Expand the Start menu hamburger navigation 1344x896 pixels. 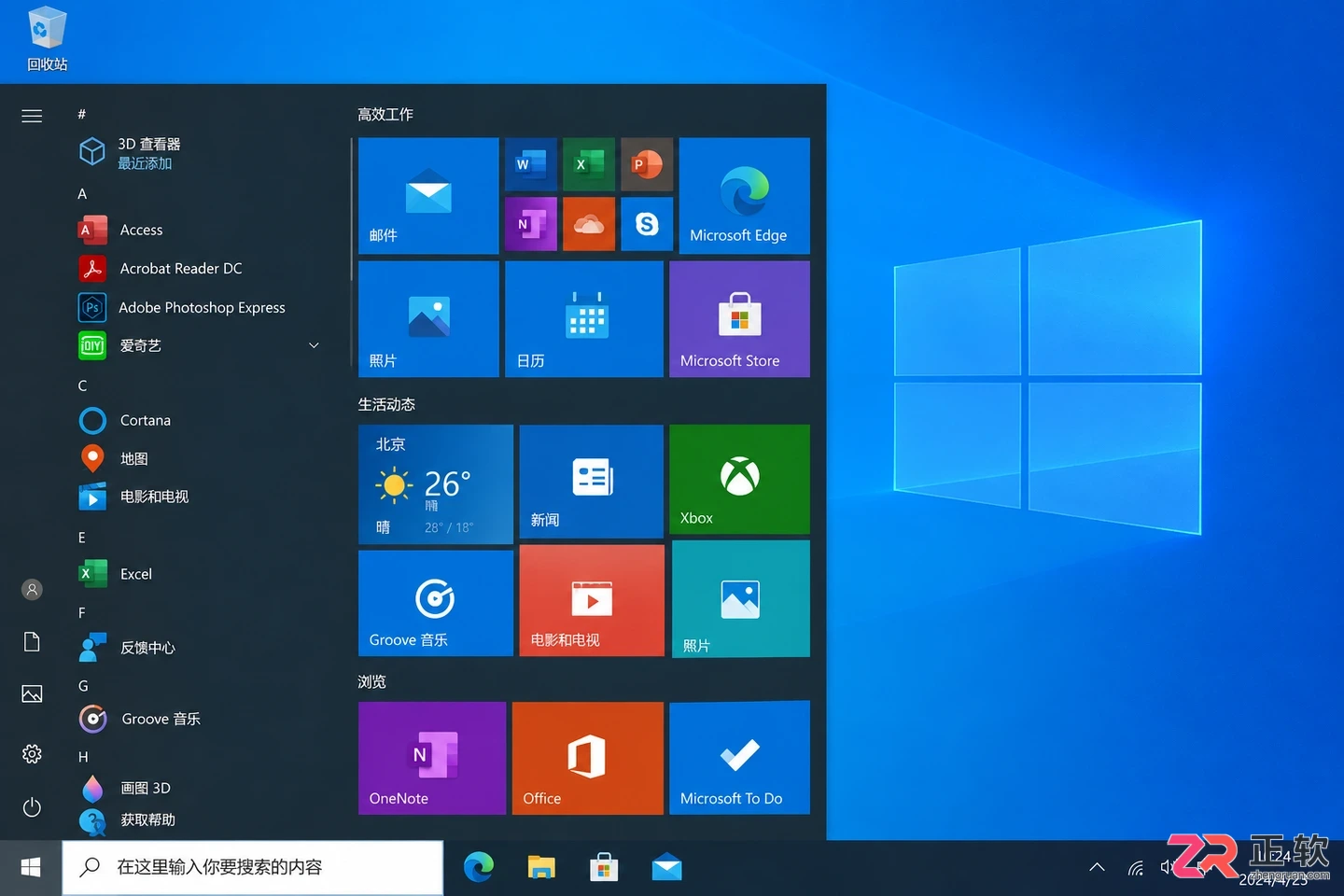pos(32,116)
